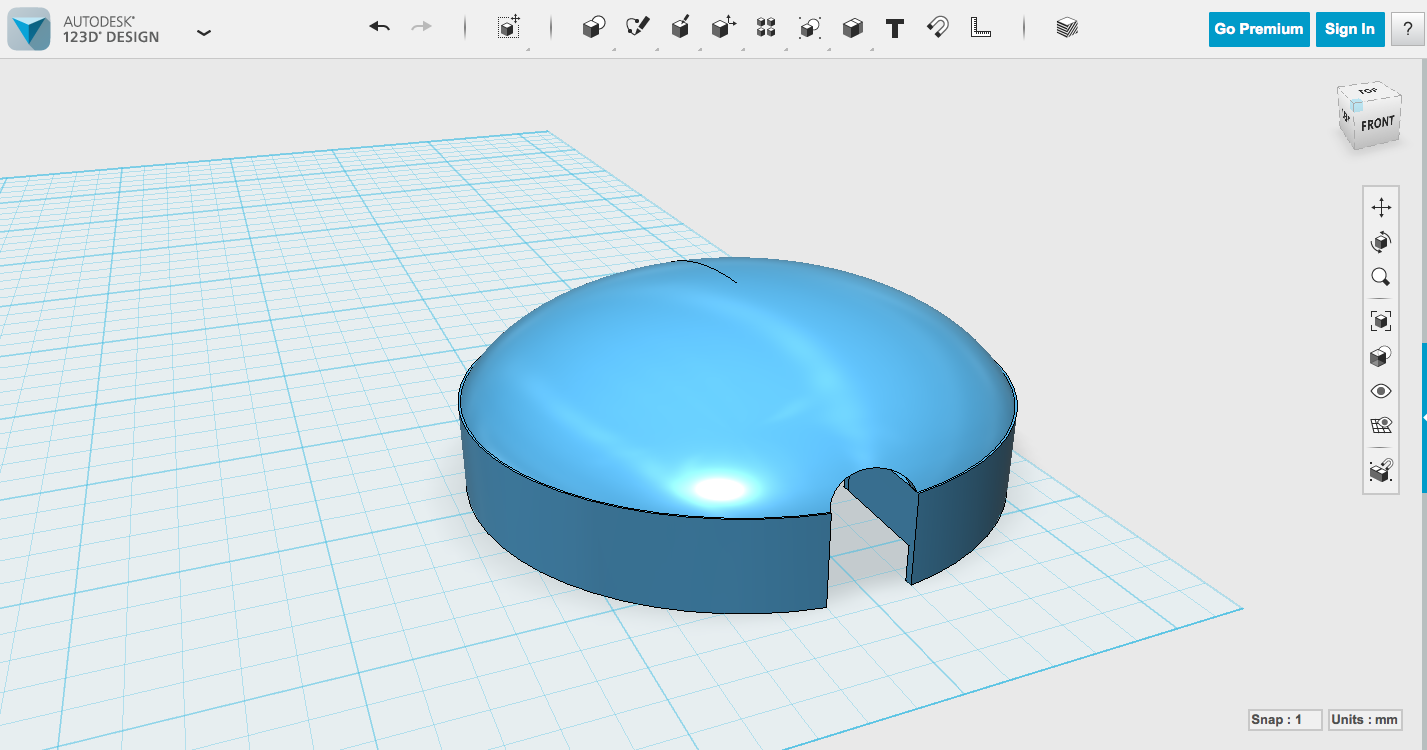This screenshot has width=1427, height=750.
Task: Select the Pattern tool
Action: [766, 28]
